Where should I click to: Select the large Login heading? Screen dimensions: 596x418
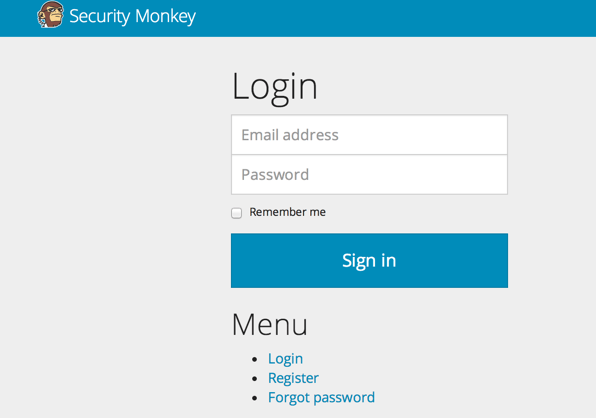point(274,88)
